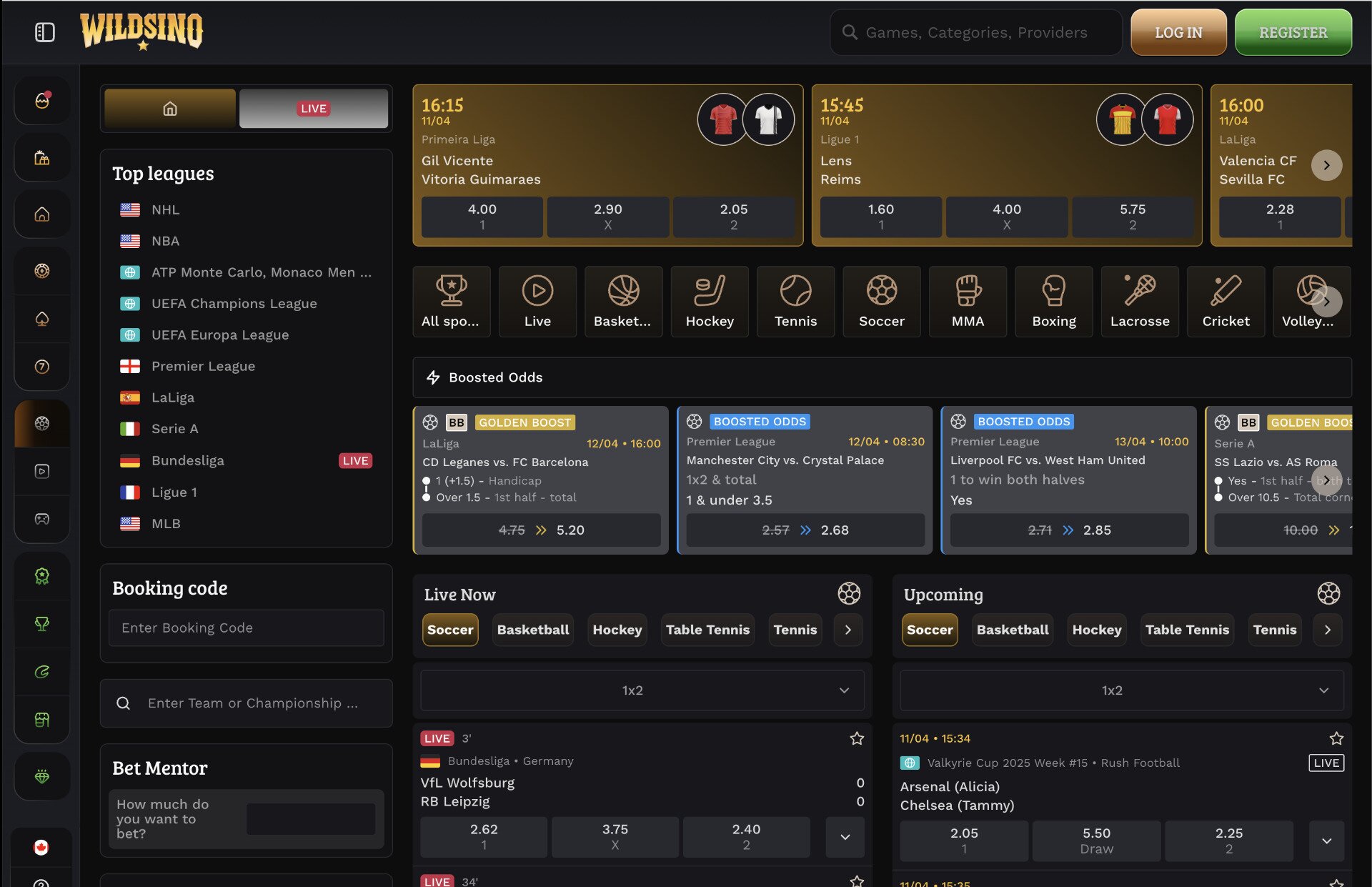
Task: Open the Premier League link in Top leagues
Action: [x=202, y=366]
